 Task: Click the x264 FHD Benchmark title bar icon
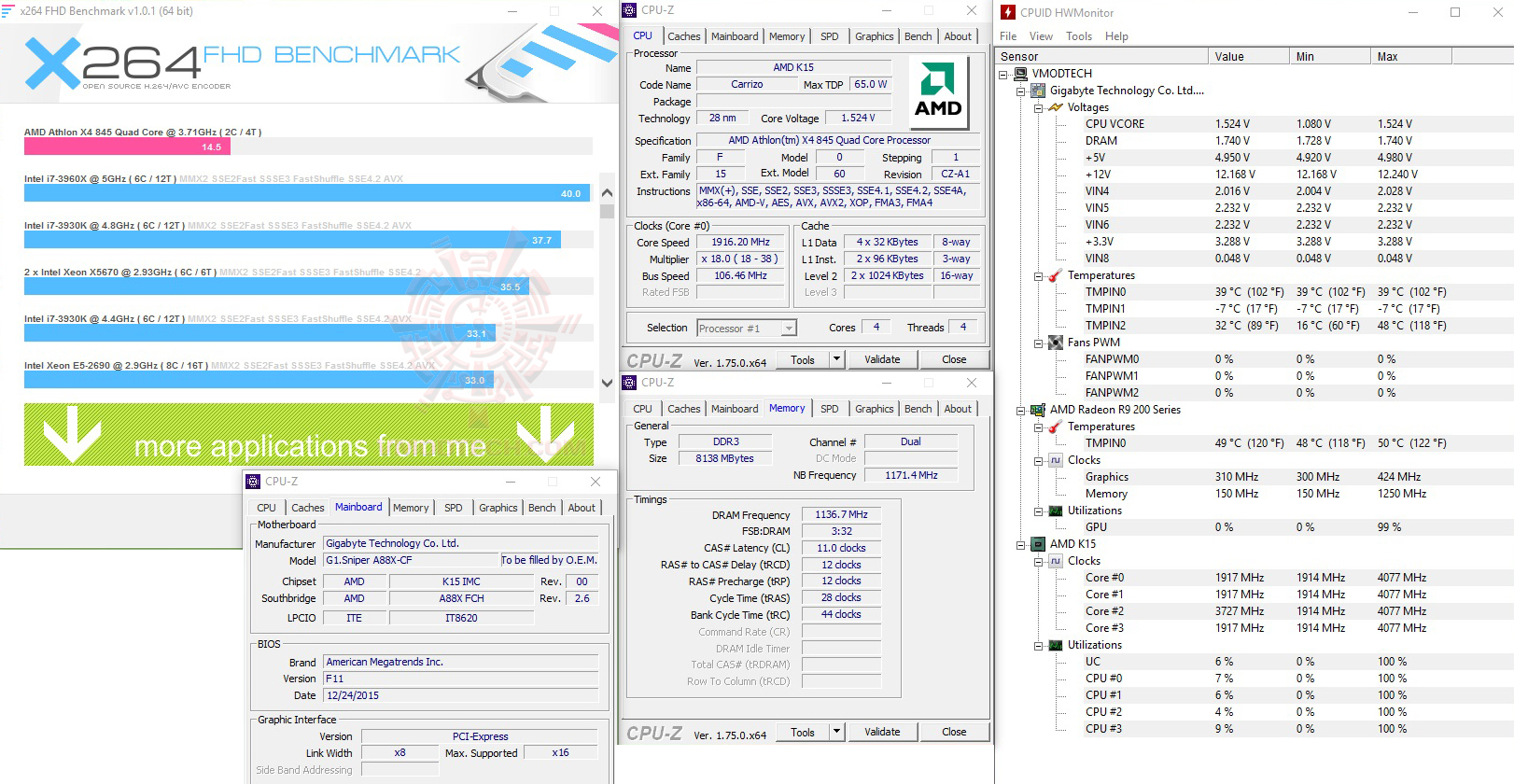coord(8,11)
